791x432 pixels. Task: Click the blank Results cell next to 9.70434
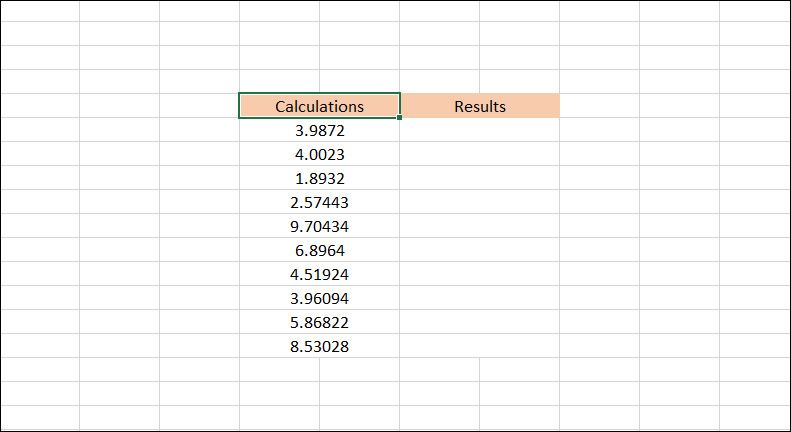click(x=480, y=226)
